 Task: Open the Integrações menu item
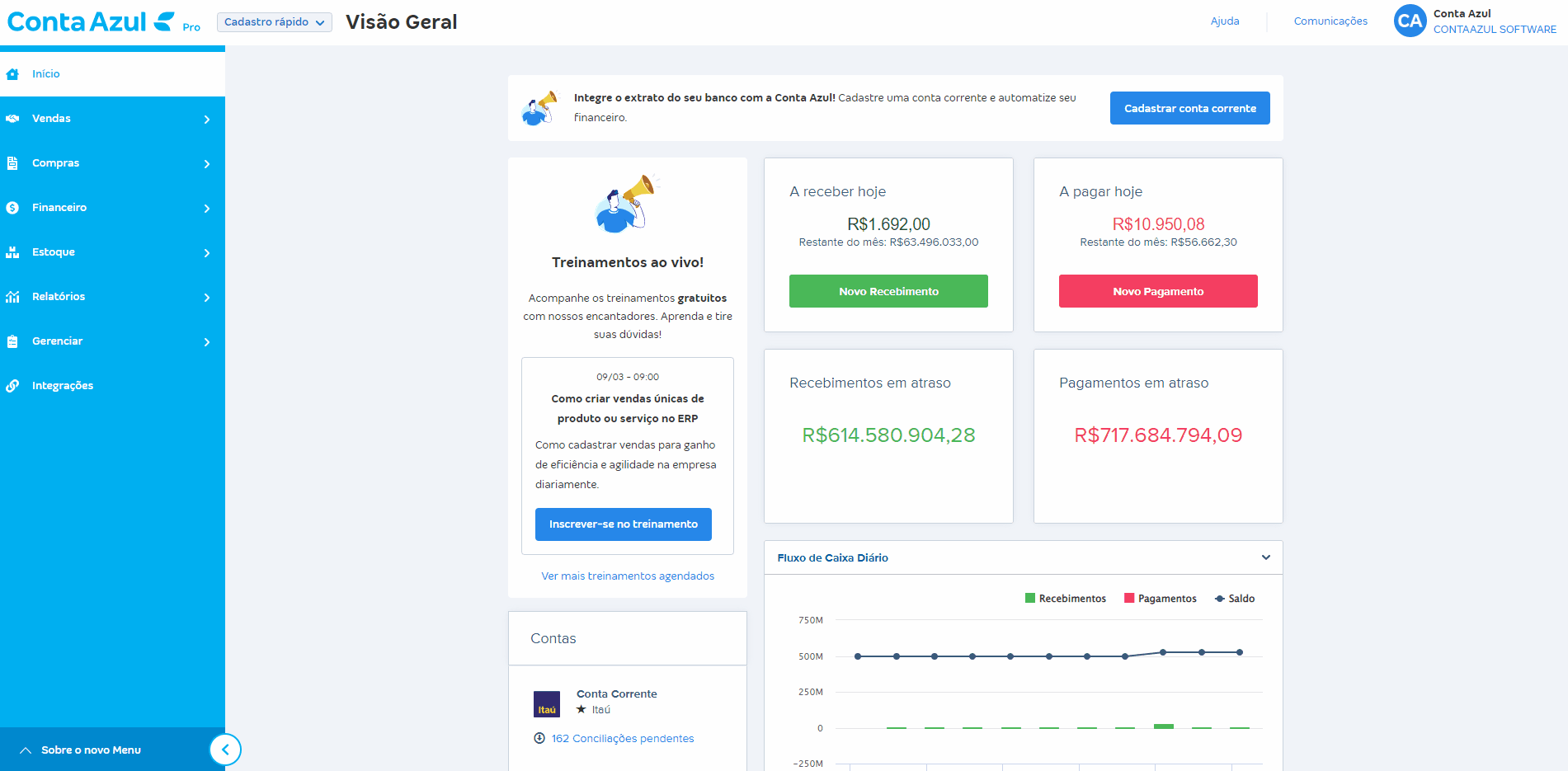(112, 386)
